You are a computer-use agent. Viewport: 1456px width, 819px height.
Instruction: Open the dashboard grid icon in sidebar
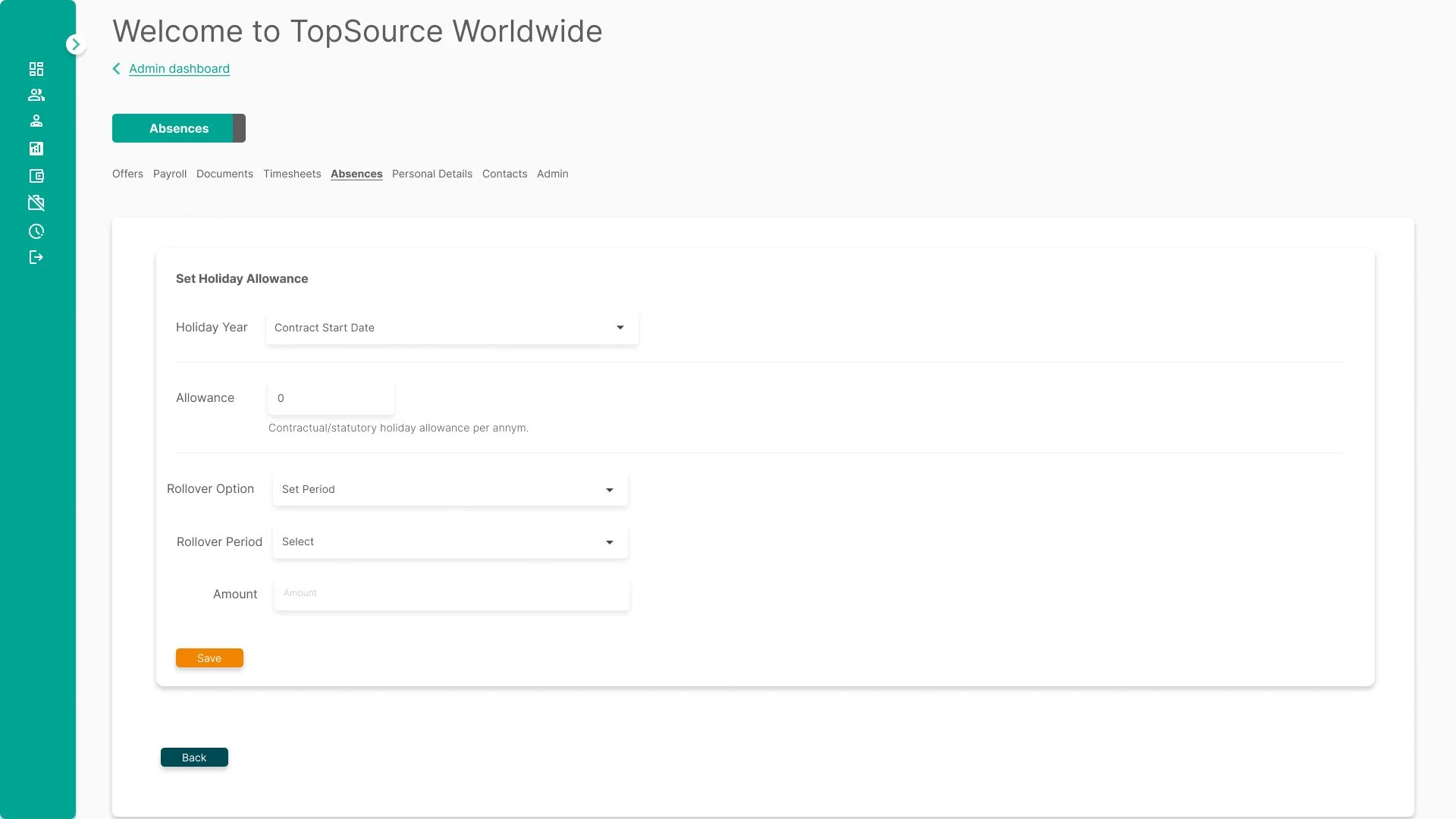click(x=36, y=69)
